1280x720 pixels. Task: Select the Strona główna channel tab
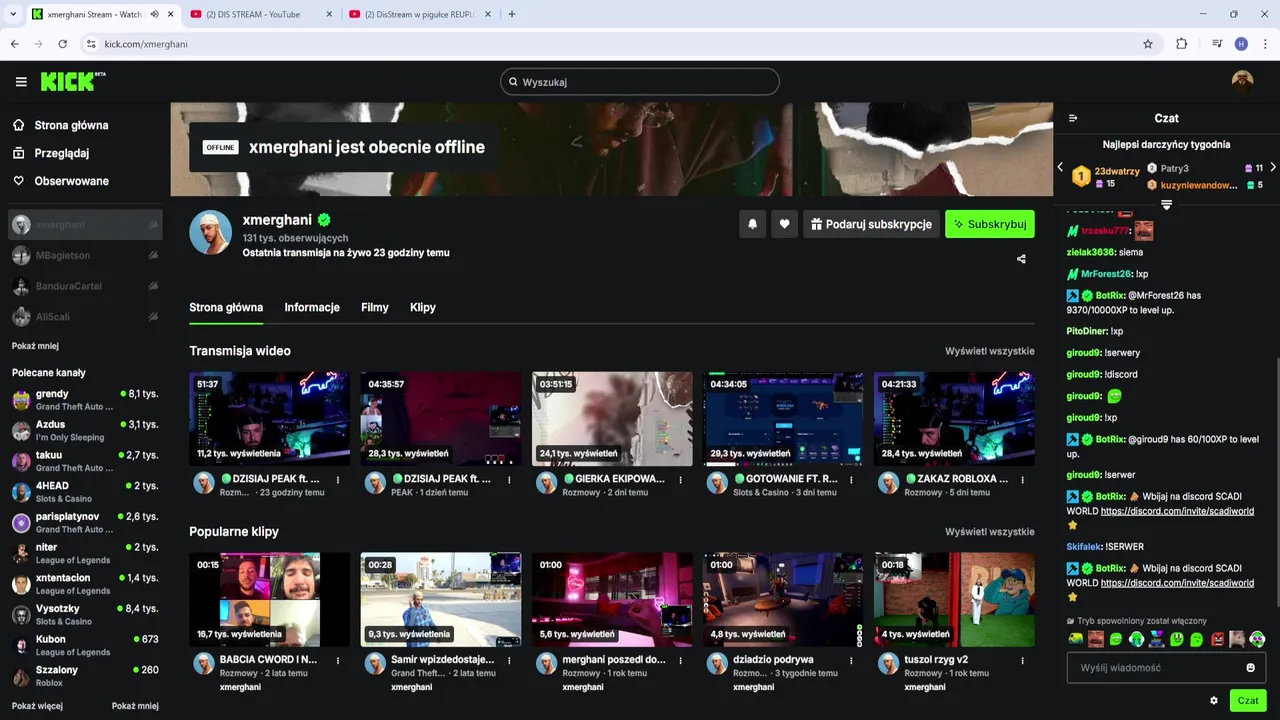click(x=226, y=307)
